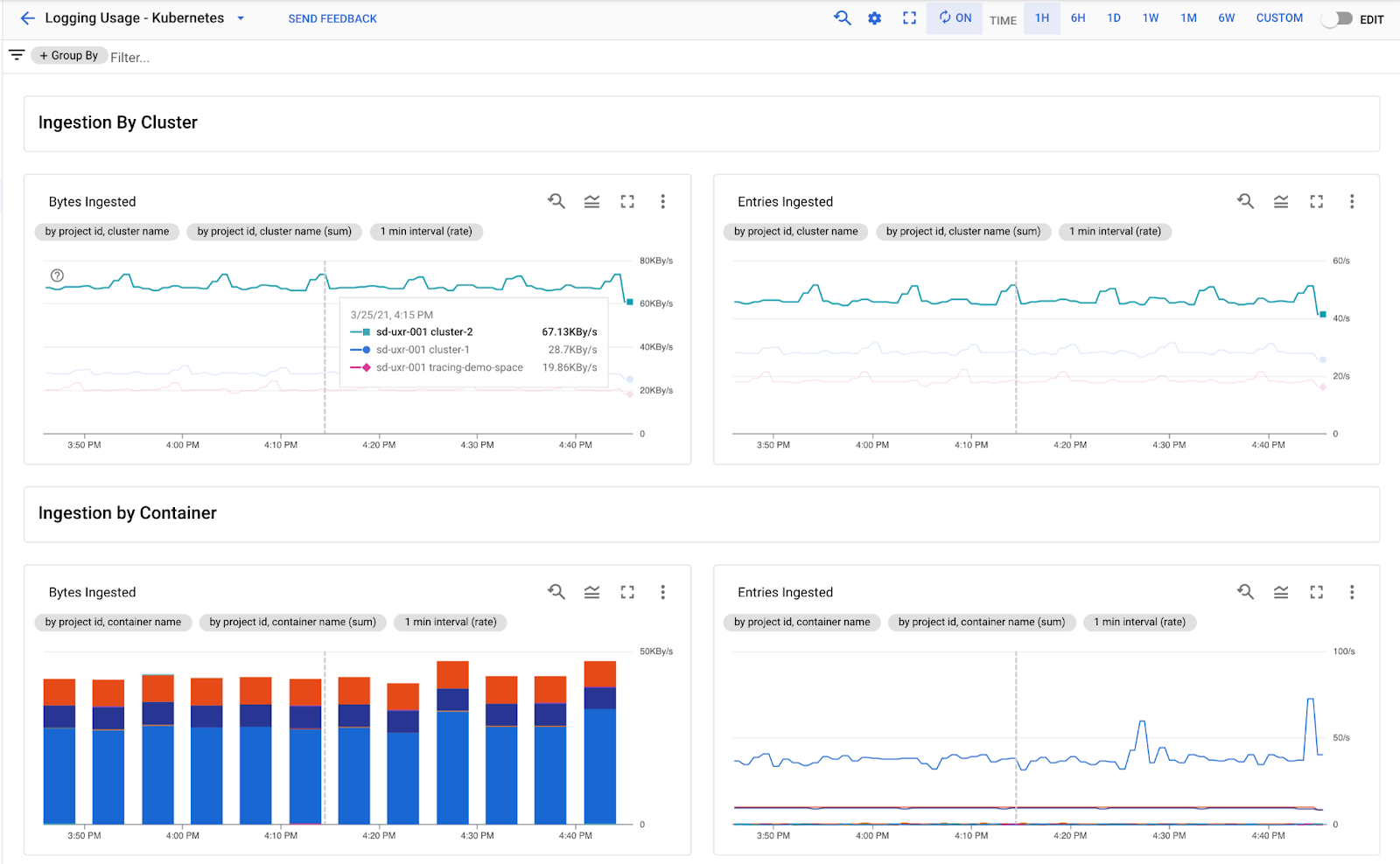This screenshot has width=1400, height=864.
Task: Reset zoom on cluster Entries Ingested chart
Action: pyautogui.click(x=1245, y=201)
